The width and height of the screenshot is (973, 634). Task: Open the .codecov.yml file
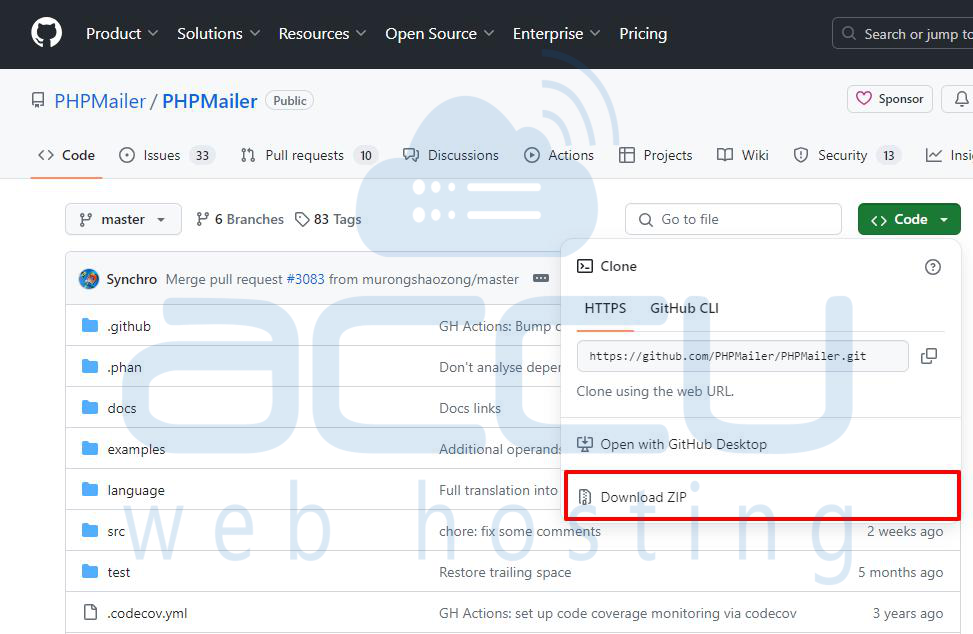[147, 613]
